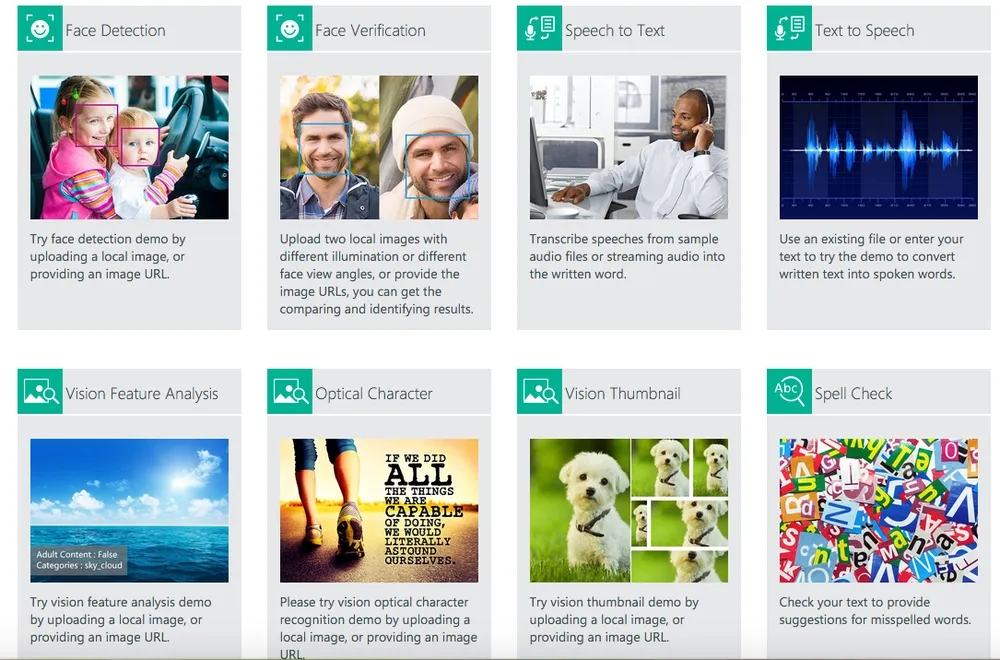
Task: Open the Face Detection demo title
Action: 115,31
